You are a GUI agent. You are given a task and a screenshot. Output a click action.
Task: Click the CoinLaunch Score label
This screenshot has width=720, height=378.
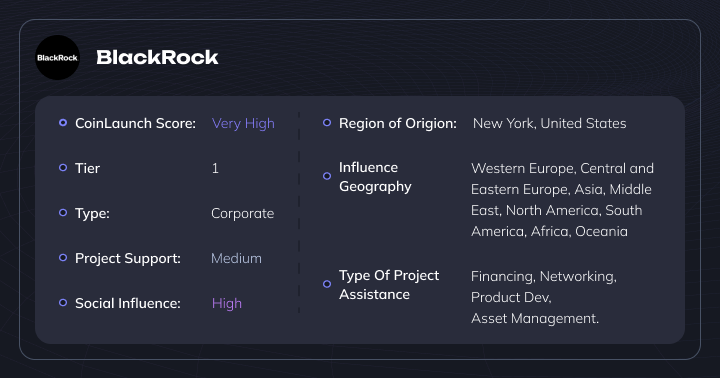click(x=135, y=124)
